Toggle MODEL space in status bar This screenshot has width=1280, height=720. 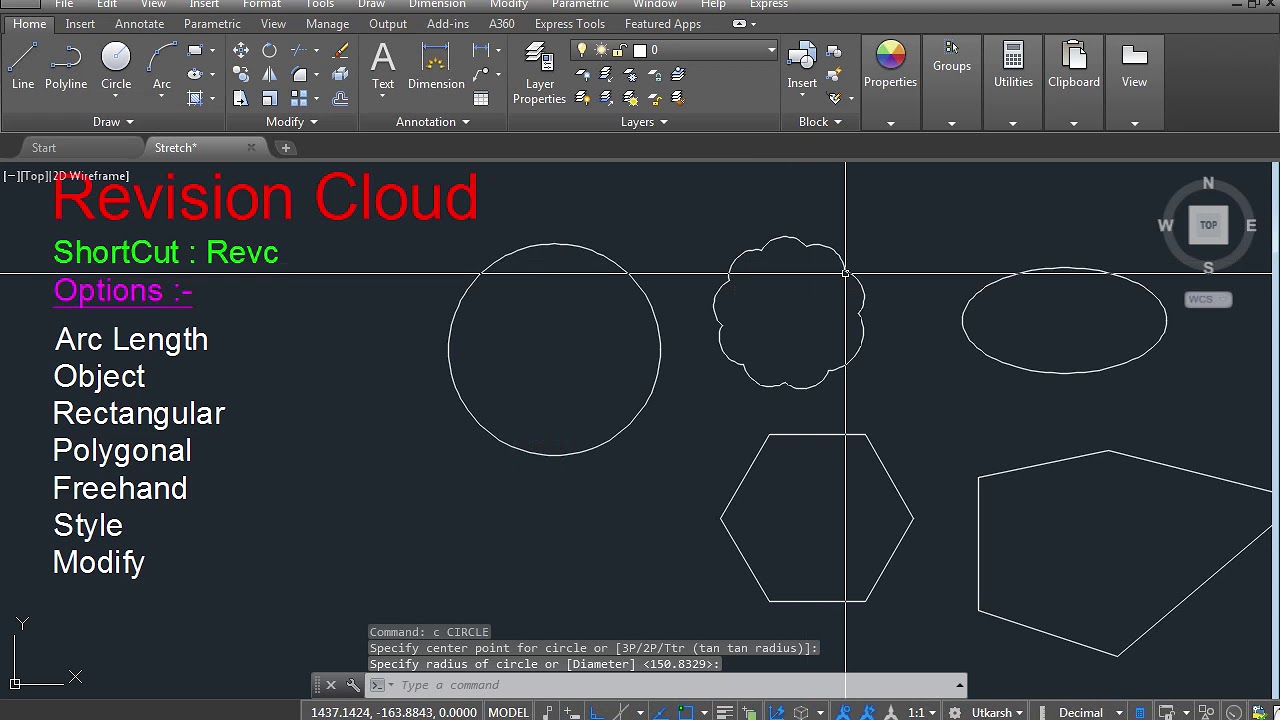(508, 712)
